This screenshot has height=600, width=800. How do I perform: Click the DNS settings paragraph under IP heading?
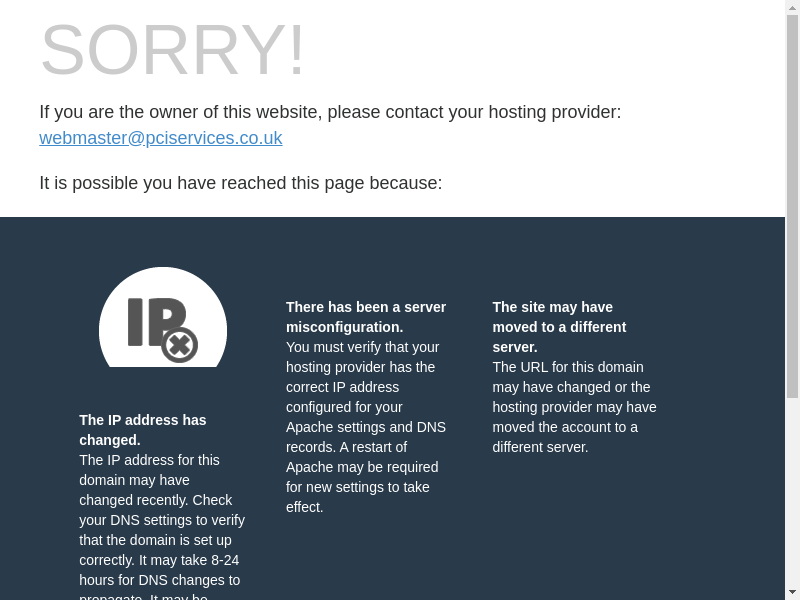click(162, 526)
